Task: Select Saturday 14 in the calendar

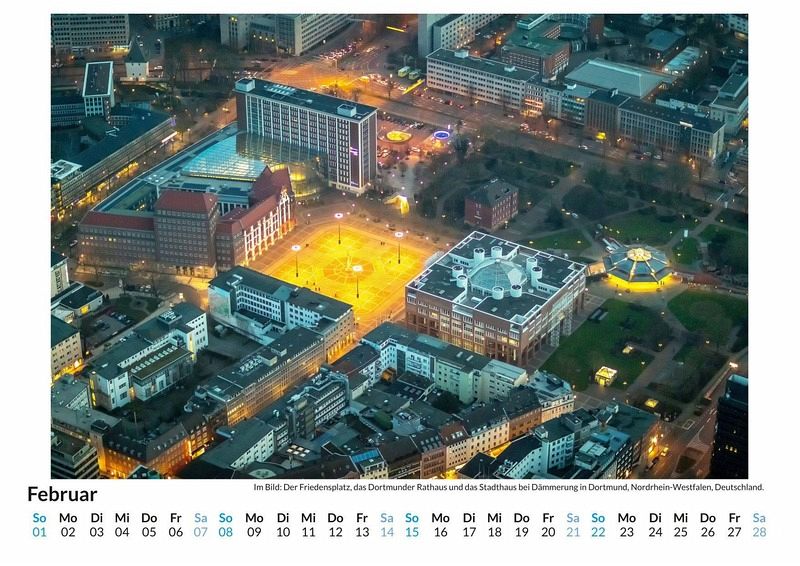Action: point(387,525)
